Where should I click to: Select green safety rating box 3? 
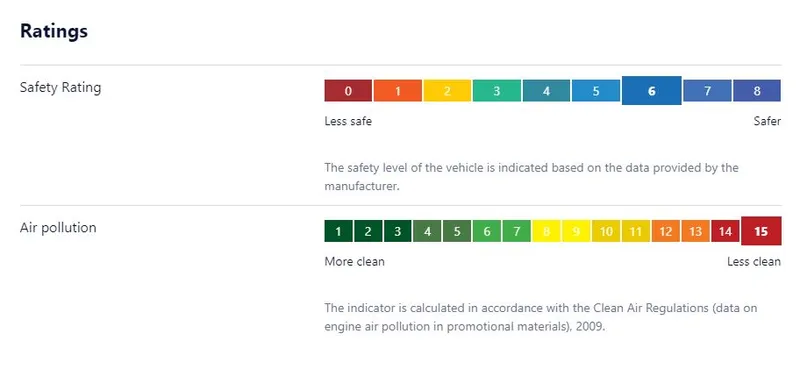click(496, 91)
